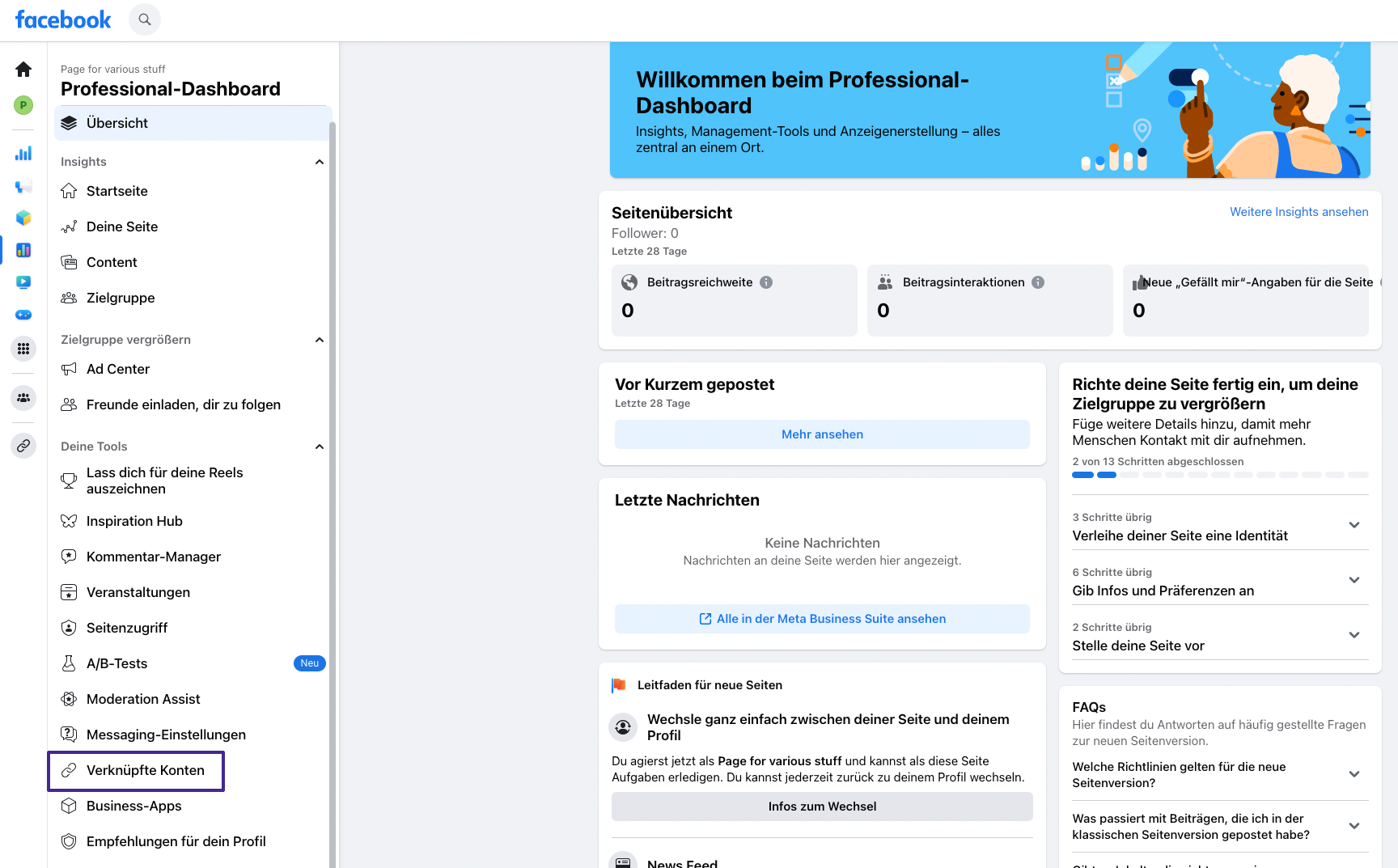This screenshot has height=868, width=1398.
Task: Click the Empfehlungen für dein Profil shield icon
Action: (69, 841)
